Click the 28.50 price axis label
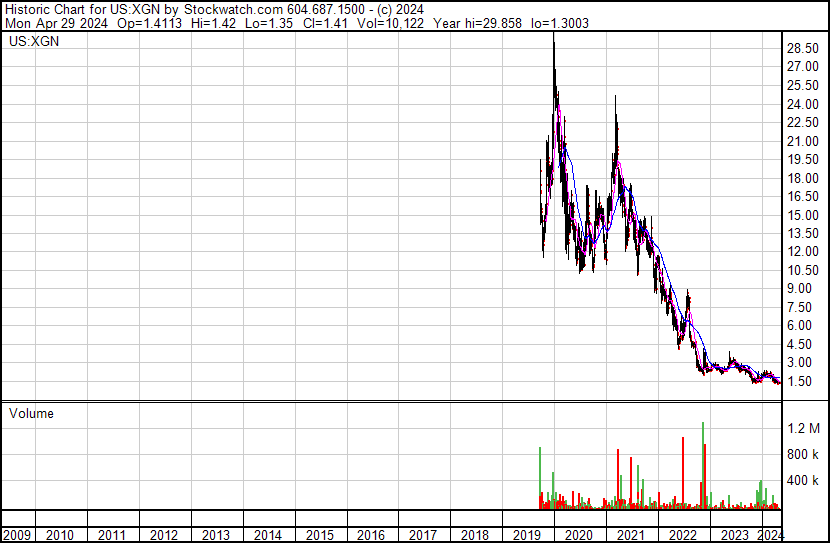Viewport: 830px width, 543px height. (x=804, y=48)
